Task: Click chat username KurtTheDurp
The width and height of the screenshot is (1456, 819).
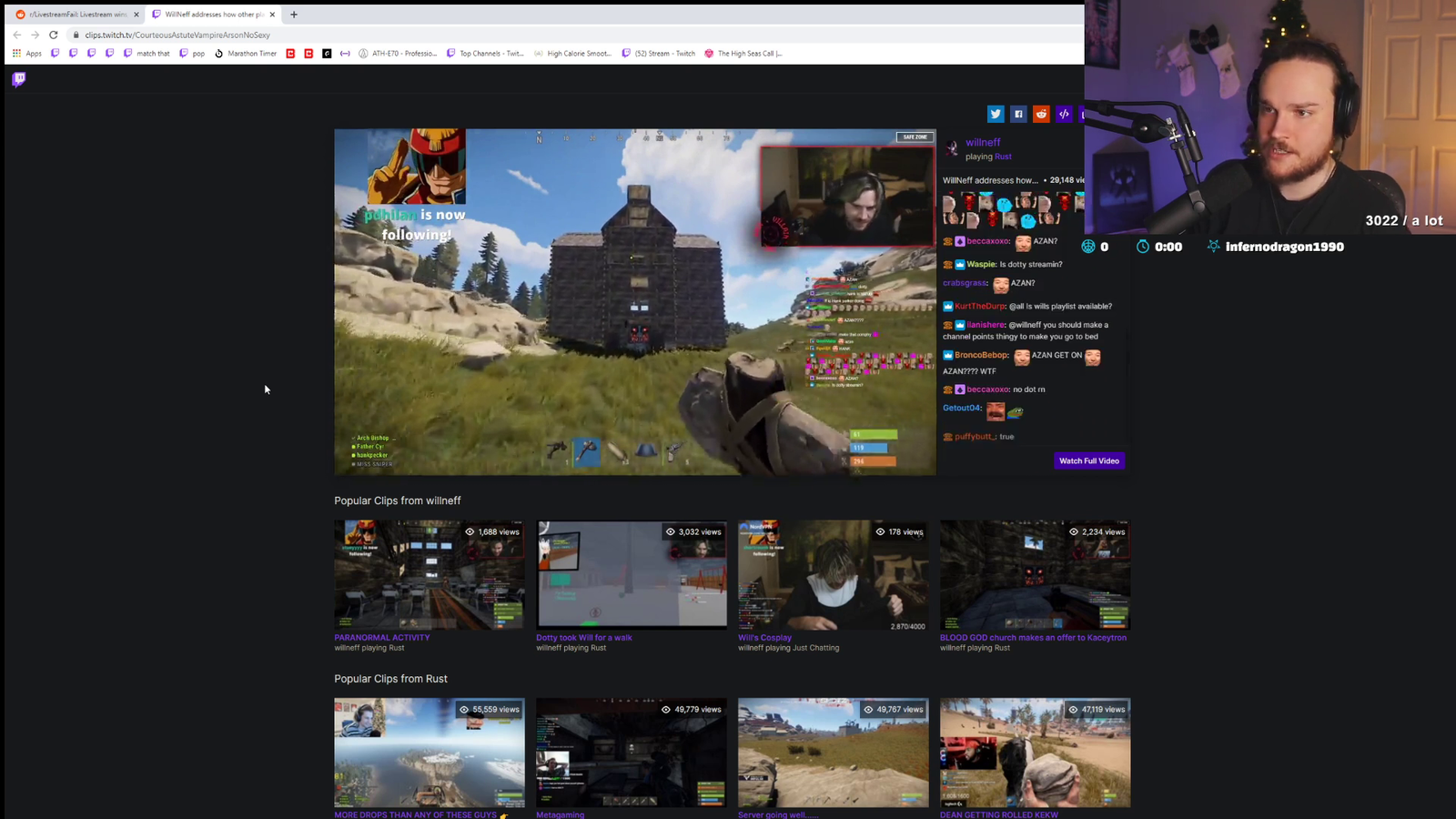Action: click(980, 307)
